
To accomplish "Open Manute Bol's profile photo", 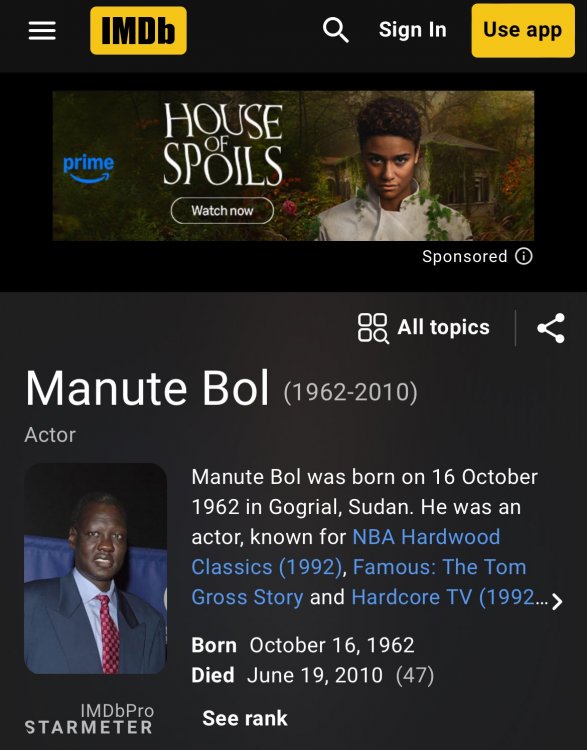I will 95,569.
